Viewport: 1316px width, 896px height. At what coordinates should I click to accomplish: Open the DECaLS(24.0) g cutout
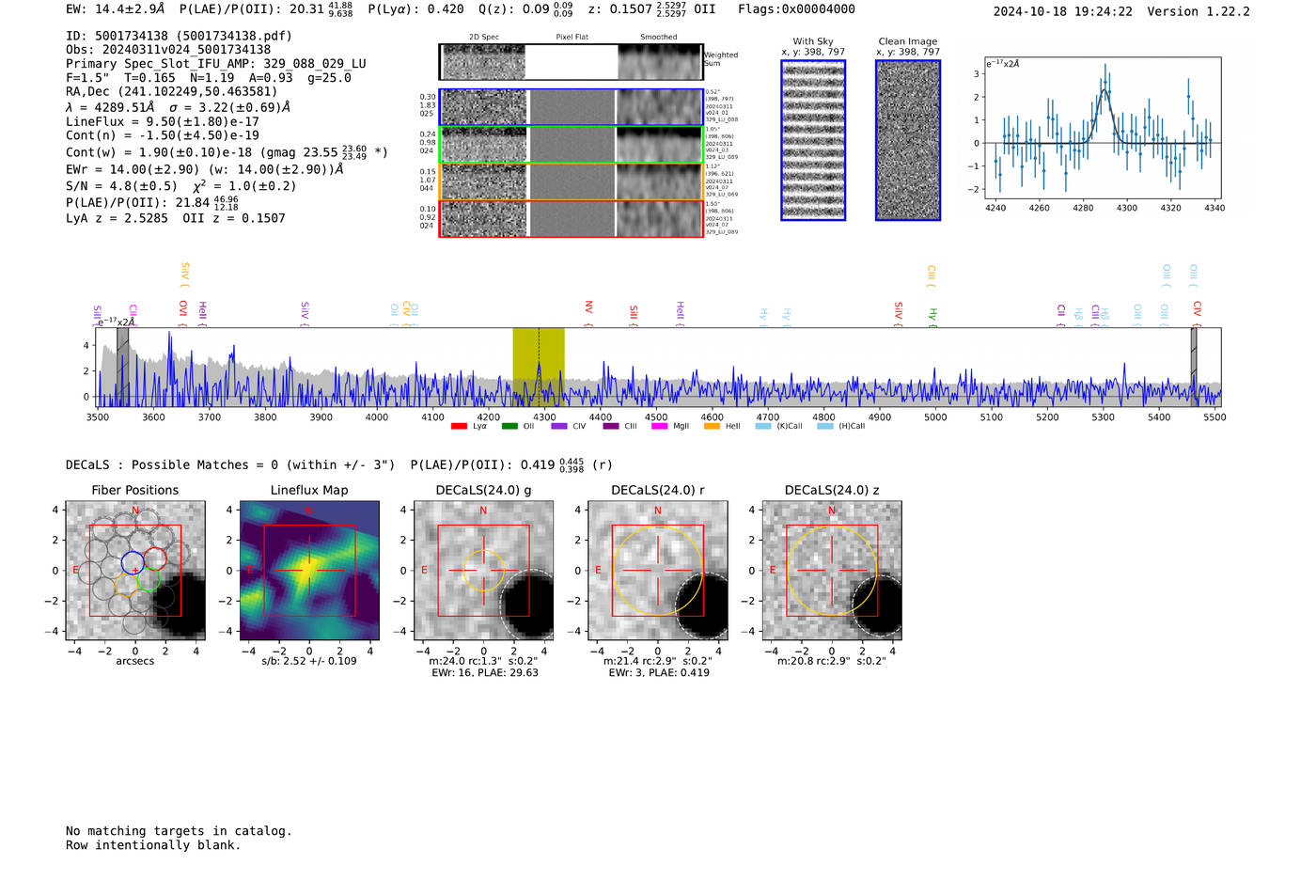(484, 571)
